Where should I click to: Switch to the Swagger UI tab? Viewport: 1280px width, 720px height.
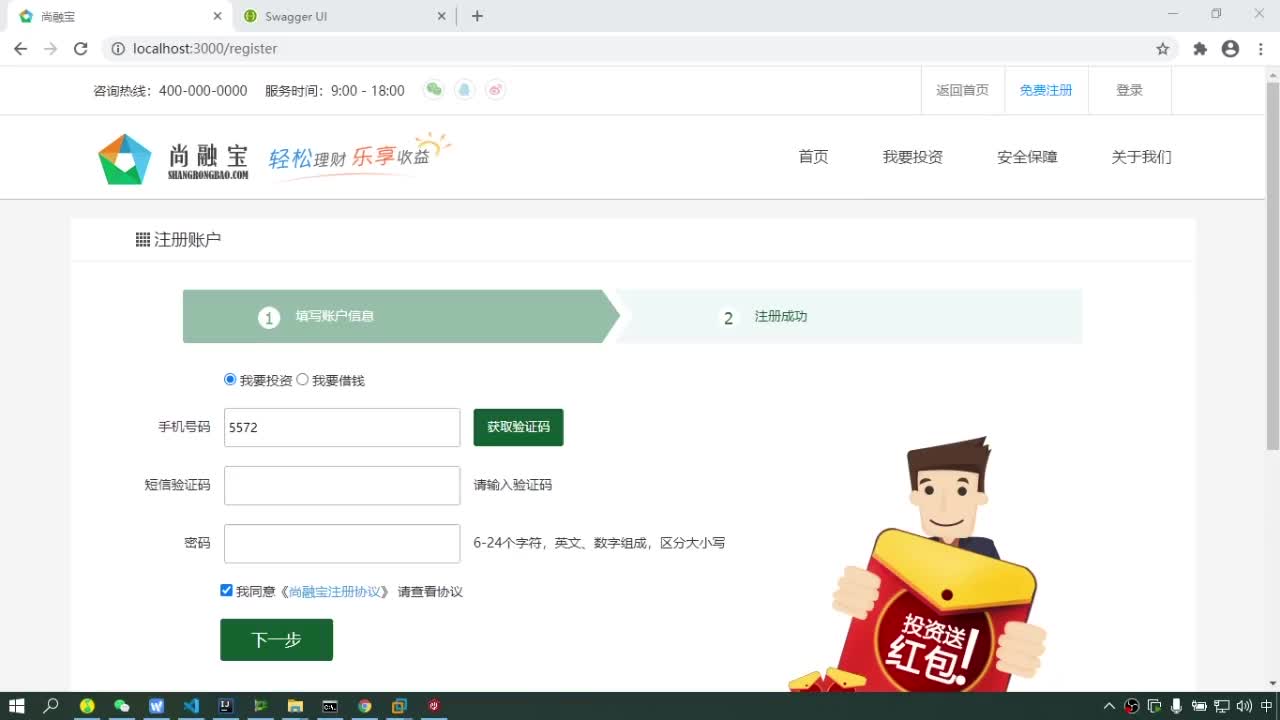point(344,16)
